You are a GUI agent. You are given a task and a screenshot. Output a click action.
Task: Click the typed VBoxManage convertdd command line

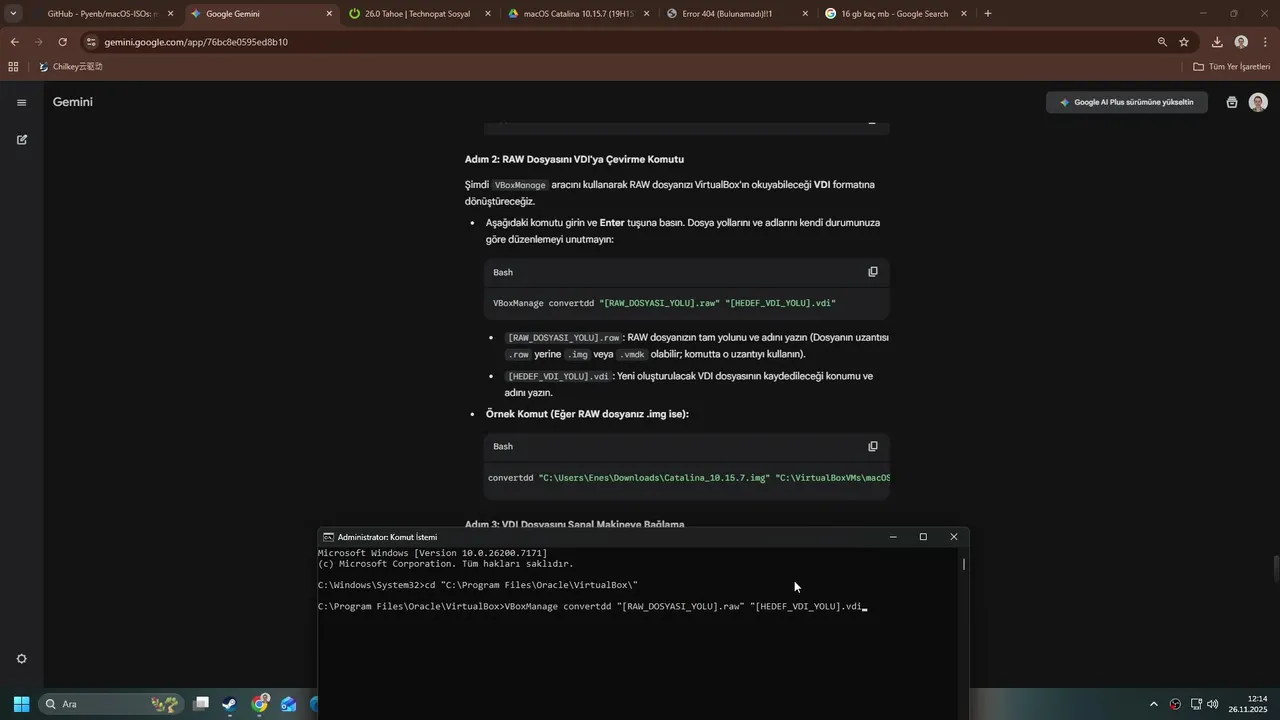click(x=592, y=607)
